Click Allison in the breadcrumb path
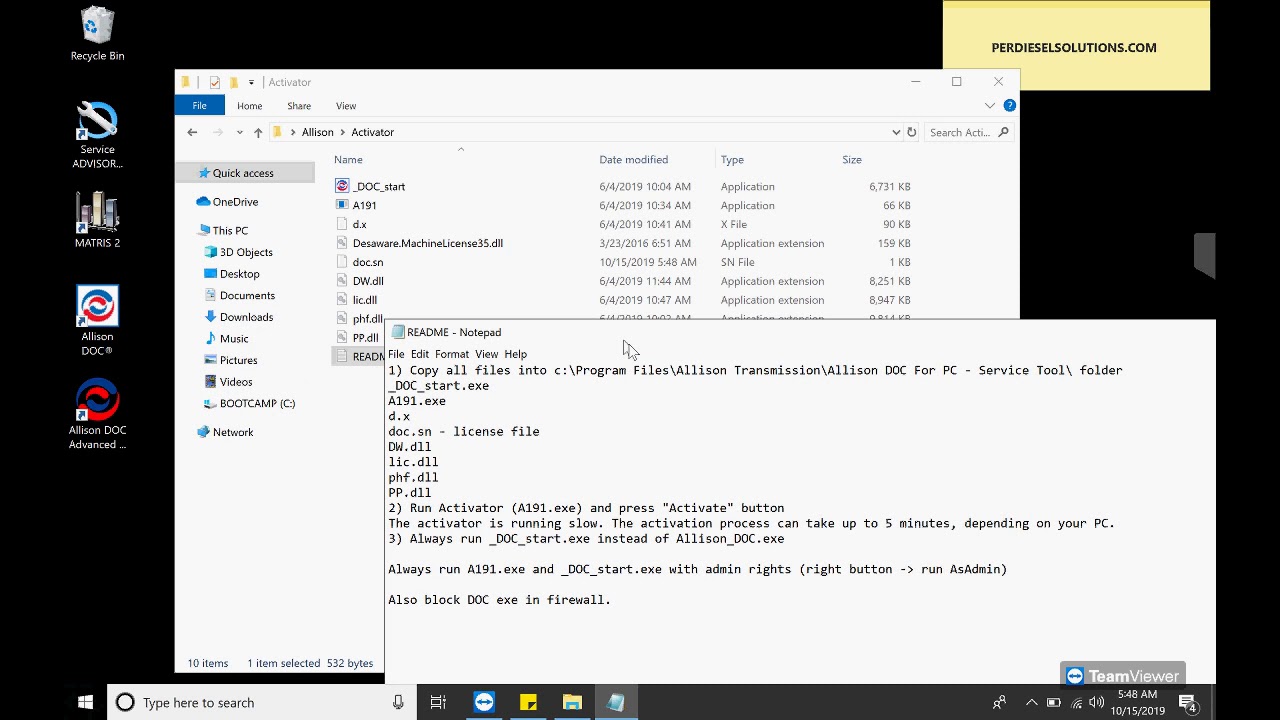 pyautogui.click(x=317, y=132)
